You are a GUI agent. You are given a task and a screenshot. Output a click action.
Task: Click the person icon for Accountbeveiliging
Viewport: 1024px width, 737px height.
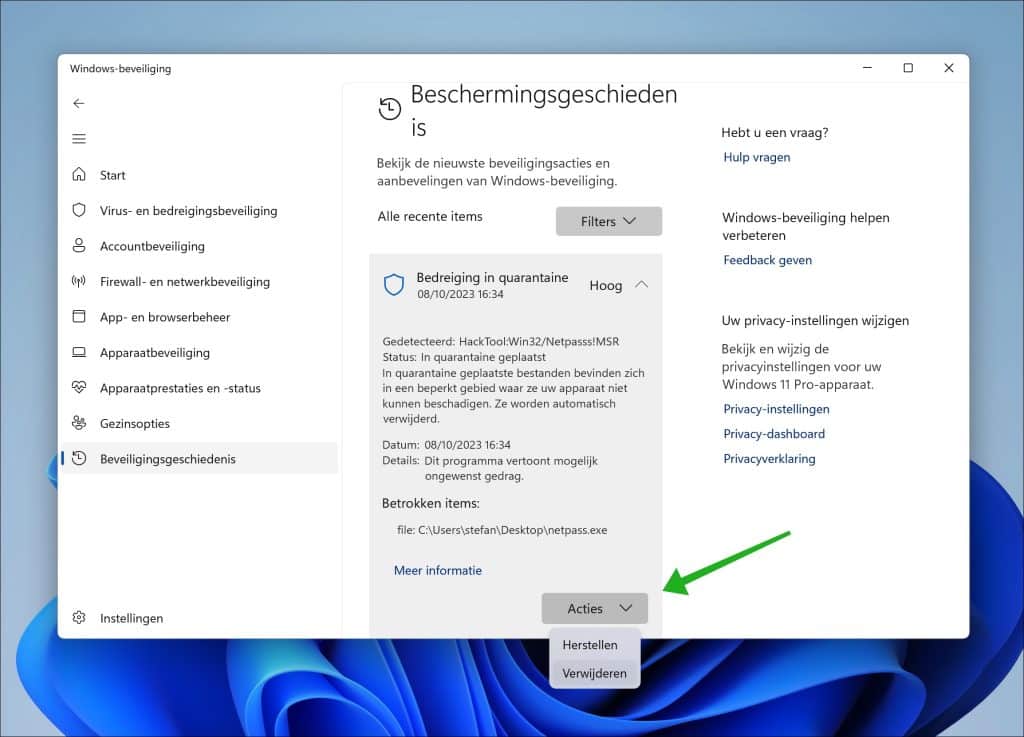pyautogui.click(x=79, y=245)
